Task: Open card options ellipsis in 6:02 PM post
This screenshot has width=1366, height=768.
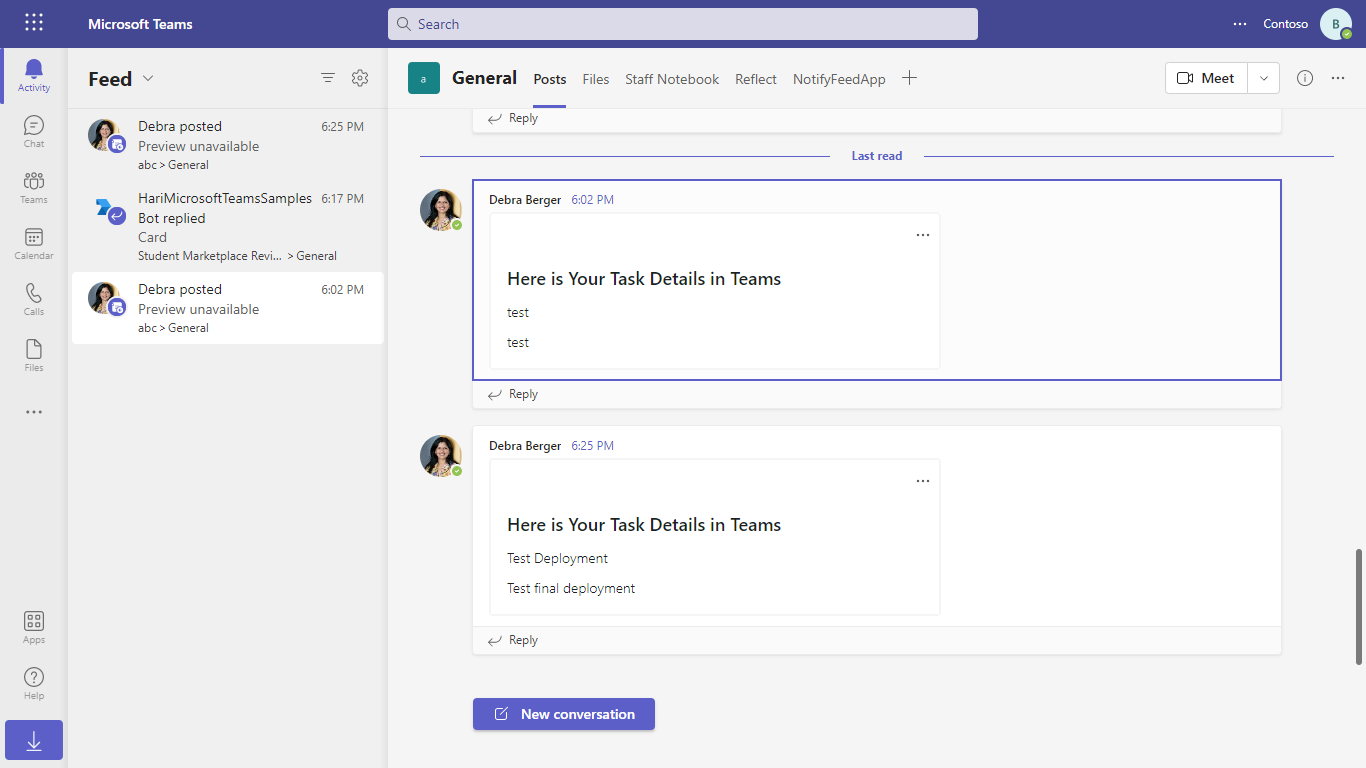Action: (x=923, y=235)
